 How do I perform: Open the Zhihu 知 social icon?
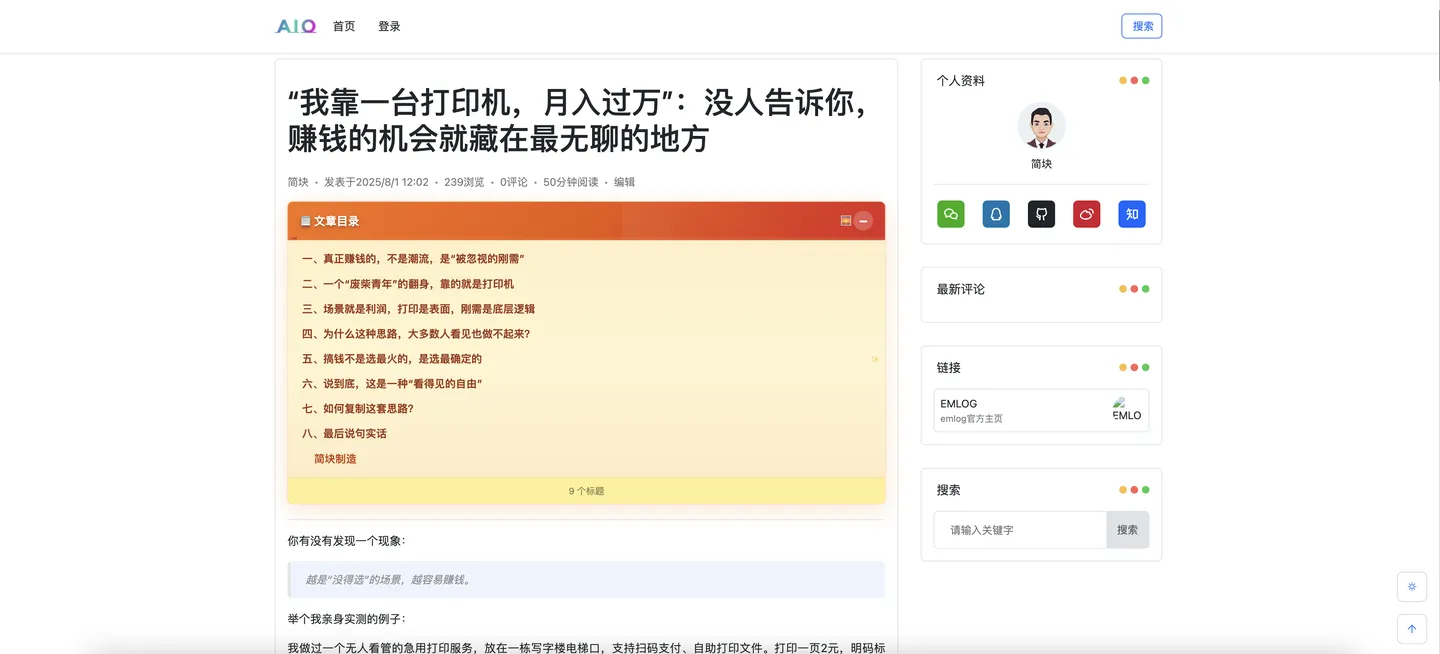tap(1132, 214)
